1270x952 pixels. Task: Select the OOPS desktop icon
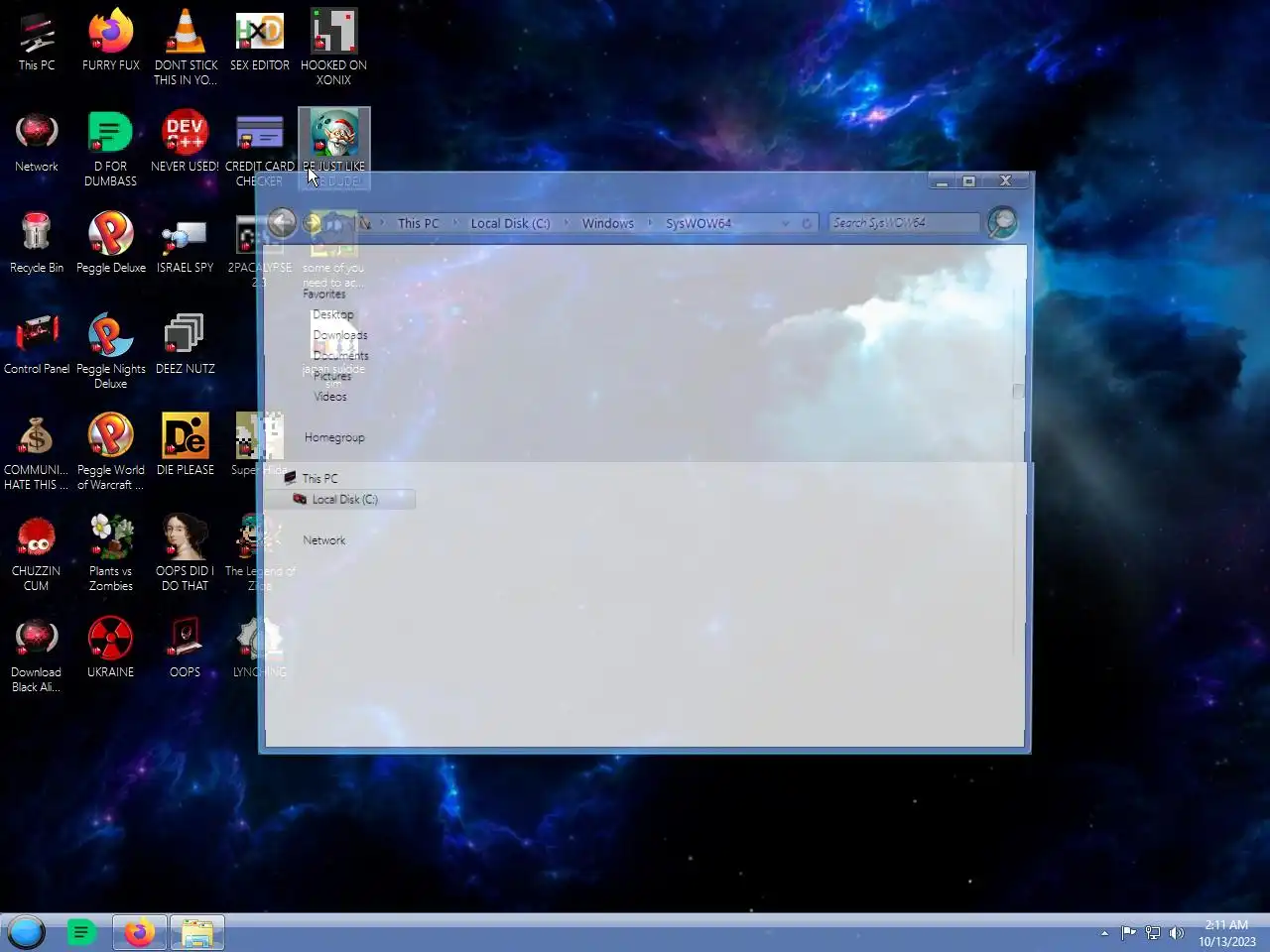(186, 647)
